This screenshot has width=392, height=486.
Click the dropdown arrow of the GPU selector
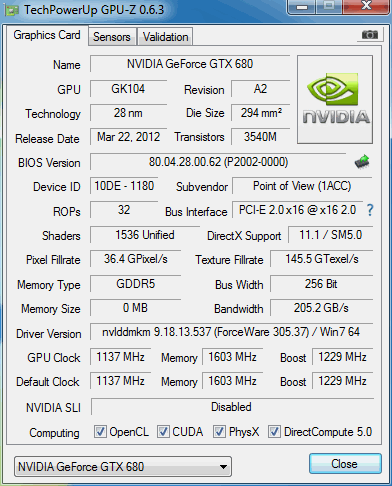point(223,467)
